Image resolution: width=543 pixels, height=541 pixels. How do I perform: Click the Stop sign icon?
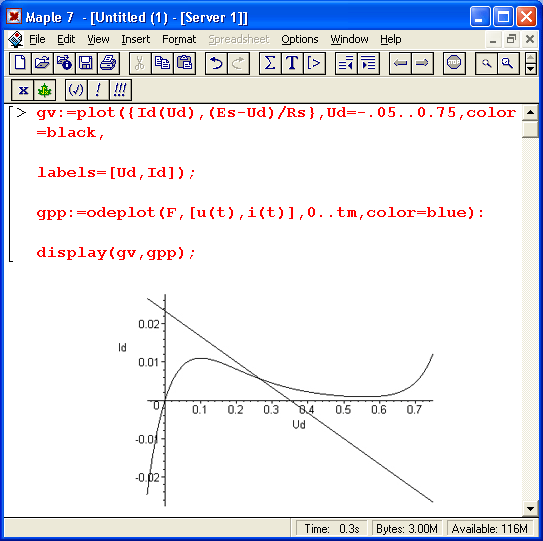454,63
